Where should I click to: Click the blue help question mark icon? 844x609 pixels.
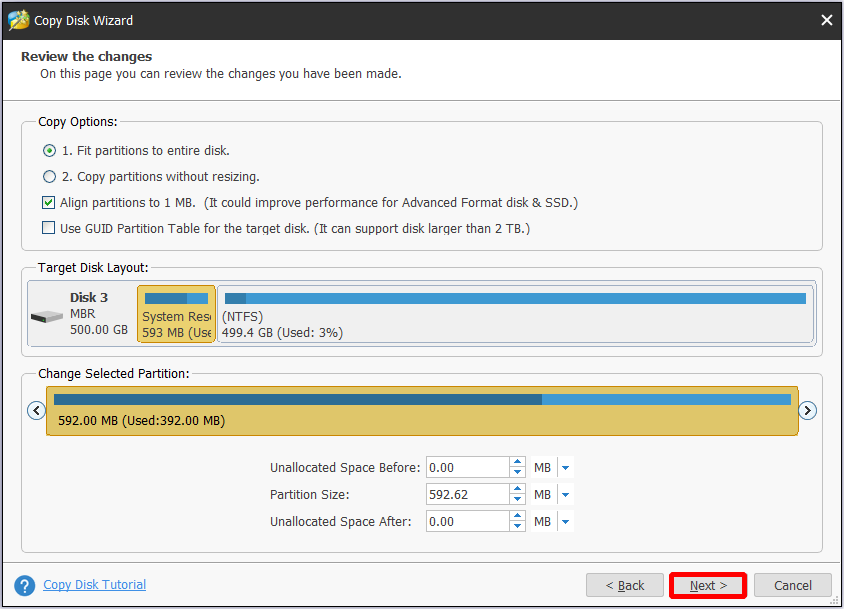click(25, 585)
